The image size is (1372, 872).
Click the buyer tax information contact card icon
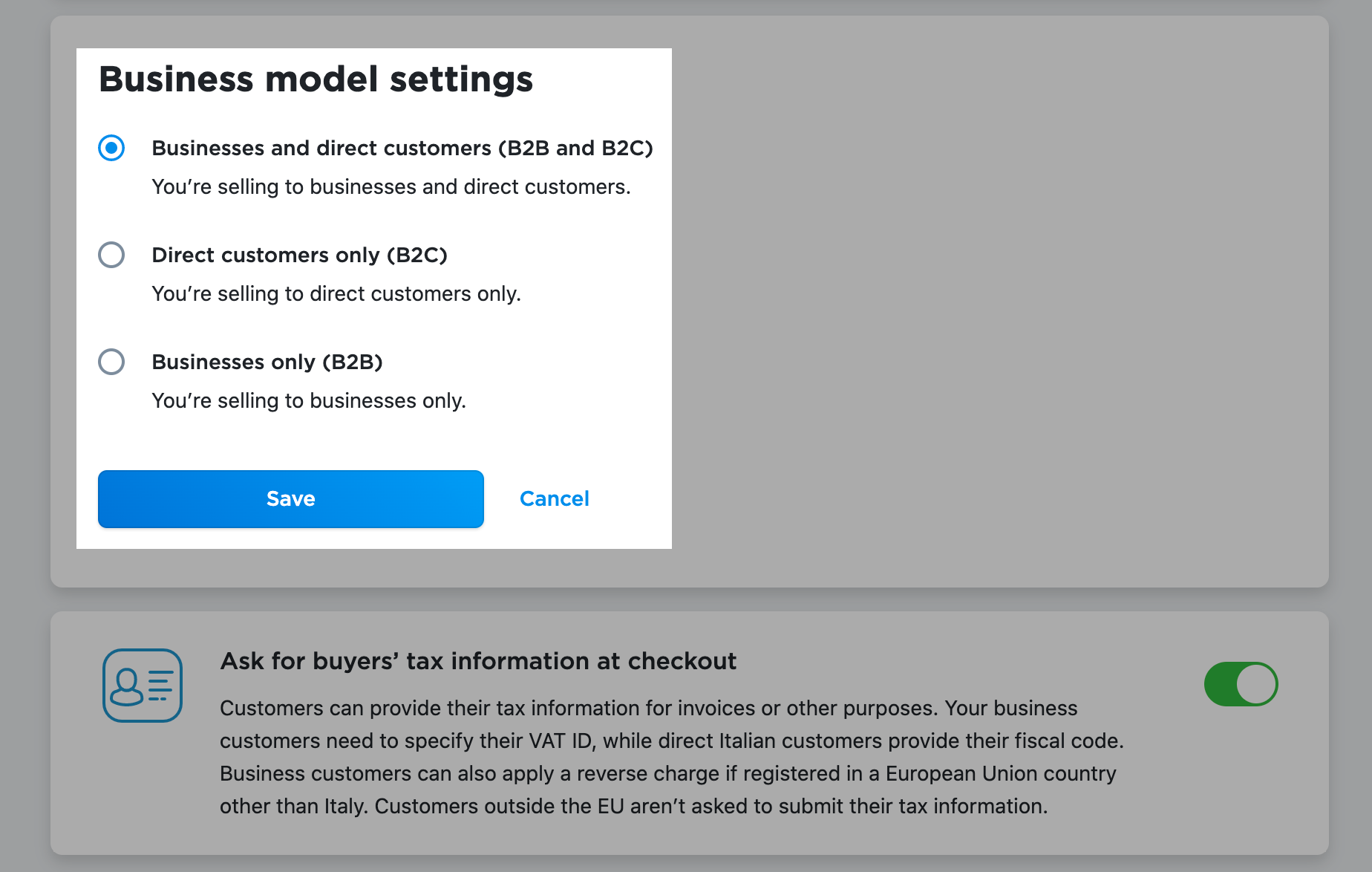tap(142, 685)
